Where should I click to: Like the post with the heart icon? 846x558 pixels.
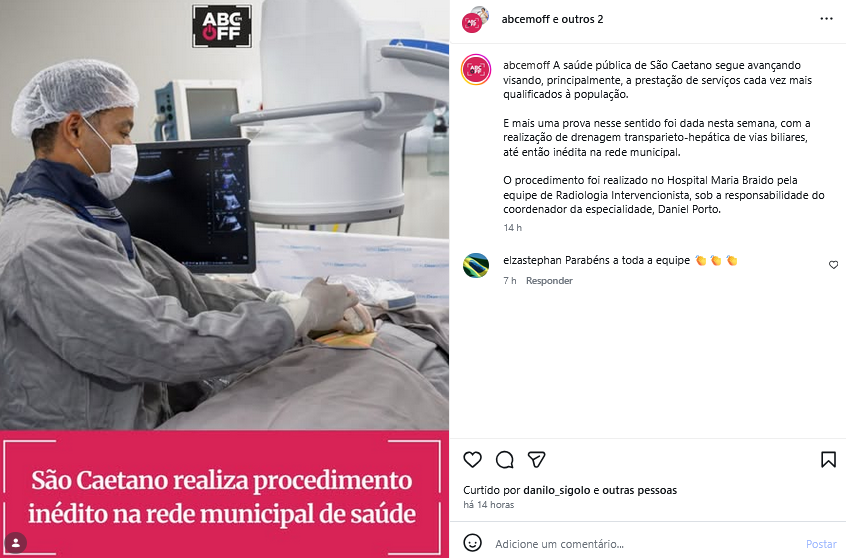point(473,460)
